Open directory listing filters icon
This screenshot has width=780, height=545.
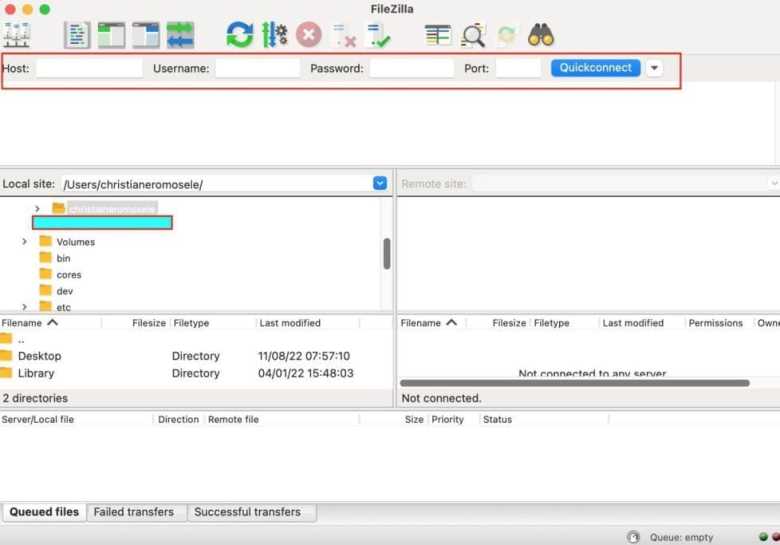tap(438, 35)
